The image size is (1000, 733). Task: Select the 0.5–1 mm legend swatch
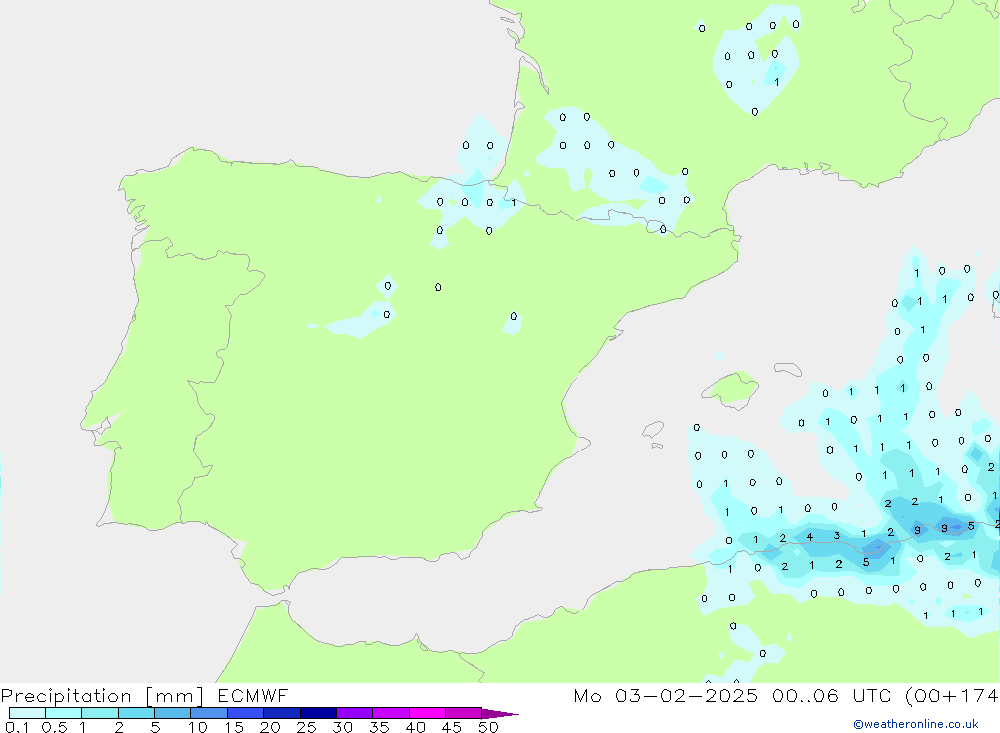pyautogui.click(x=63, y=713)
